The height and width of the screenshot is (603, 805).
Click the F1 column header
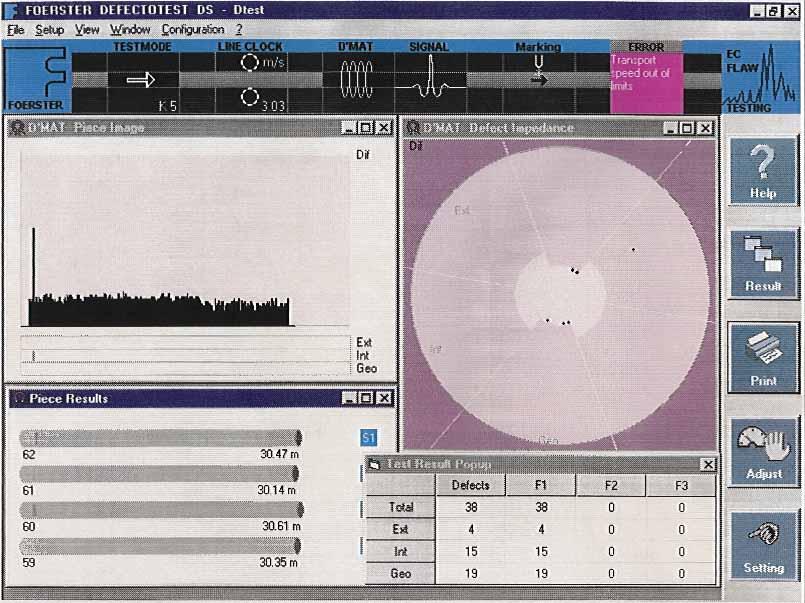tap(541, 485)
